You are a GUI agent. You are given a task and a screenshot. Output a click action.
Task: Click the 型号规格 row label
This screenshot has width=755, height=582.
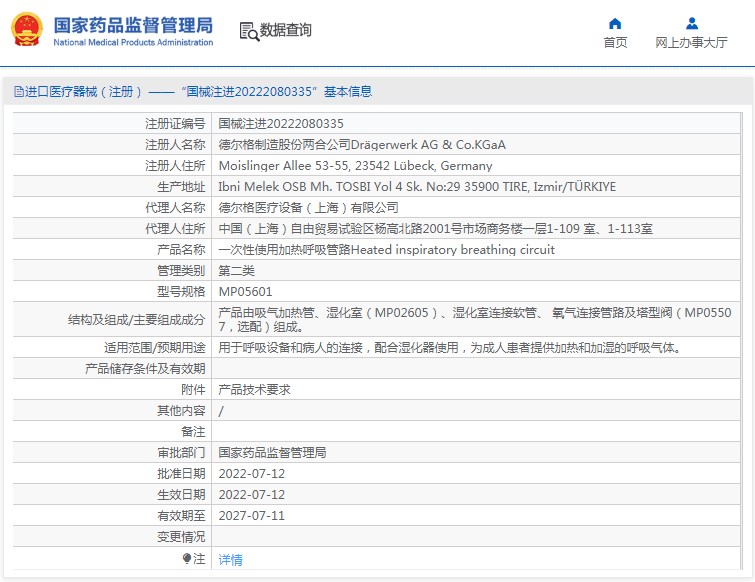point(181,292)
